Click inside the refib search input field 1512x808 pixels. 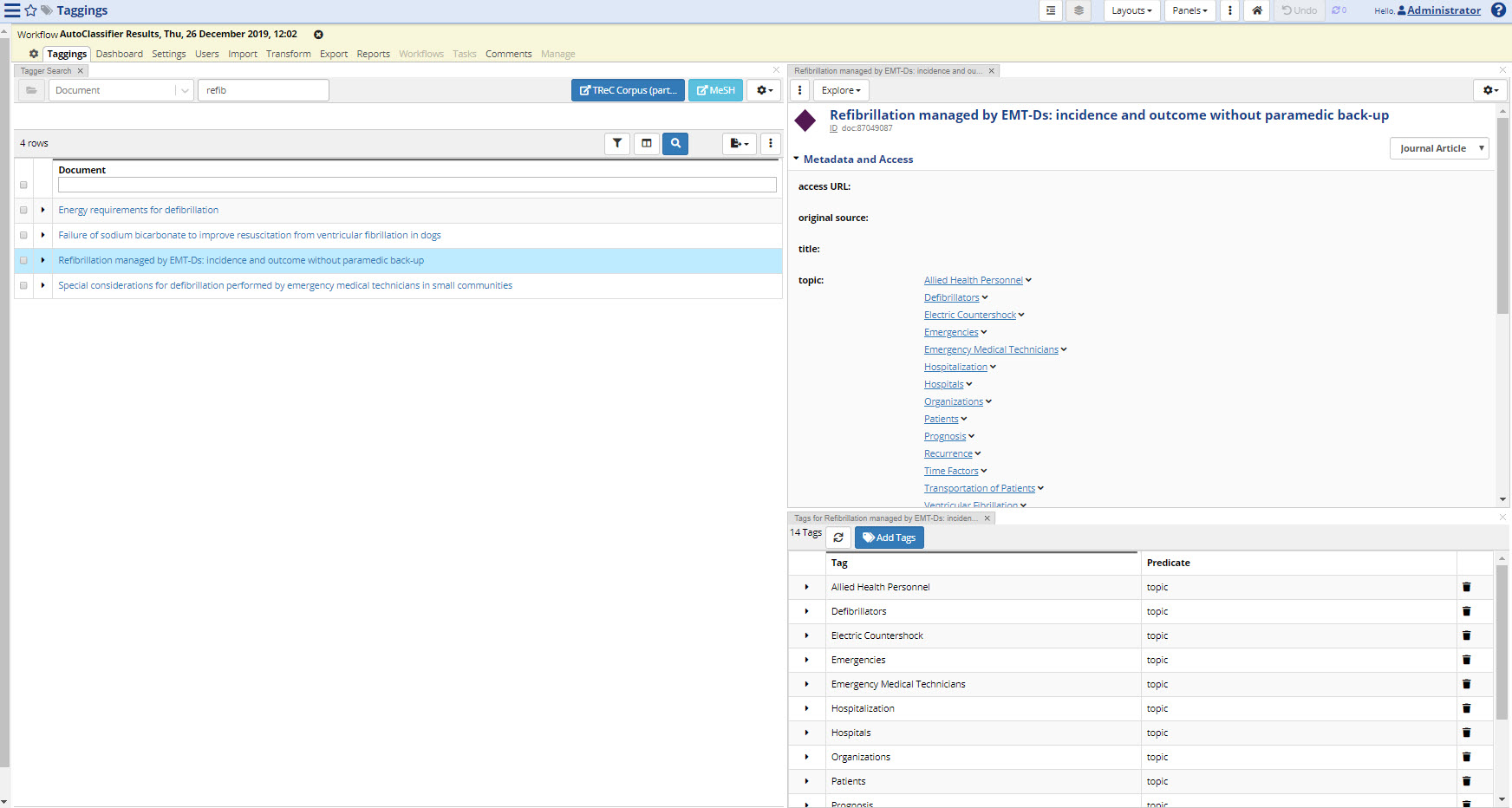click(x=263, y=89)
